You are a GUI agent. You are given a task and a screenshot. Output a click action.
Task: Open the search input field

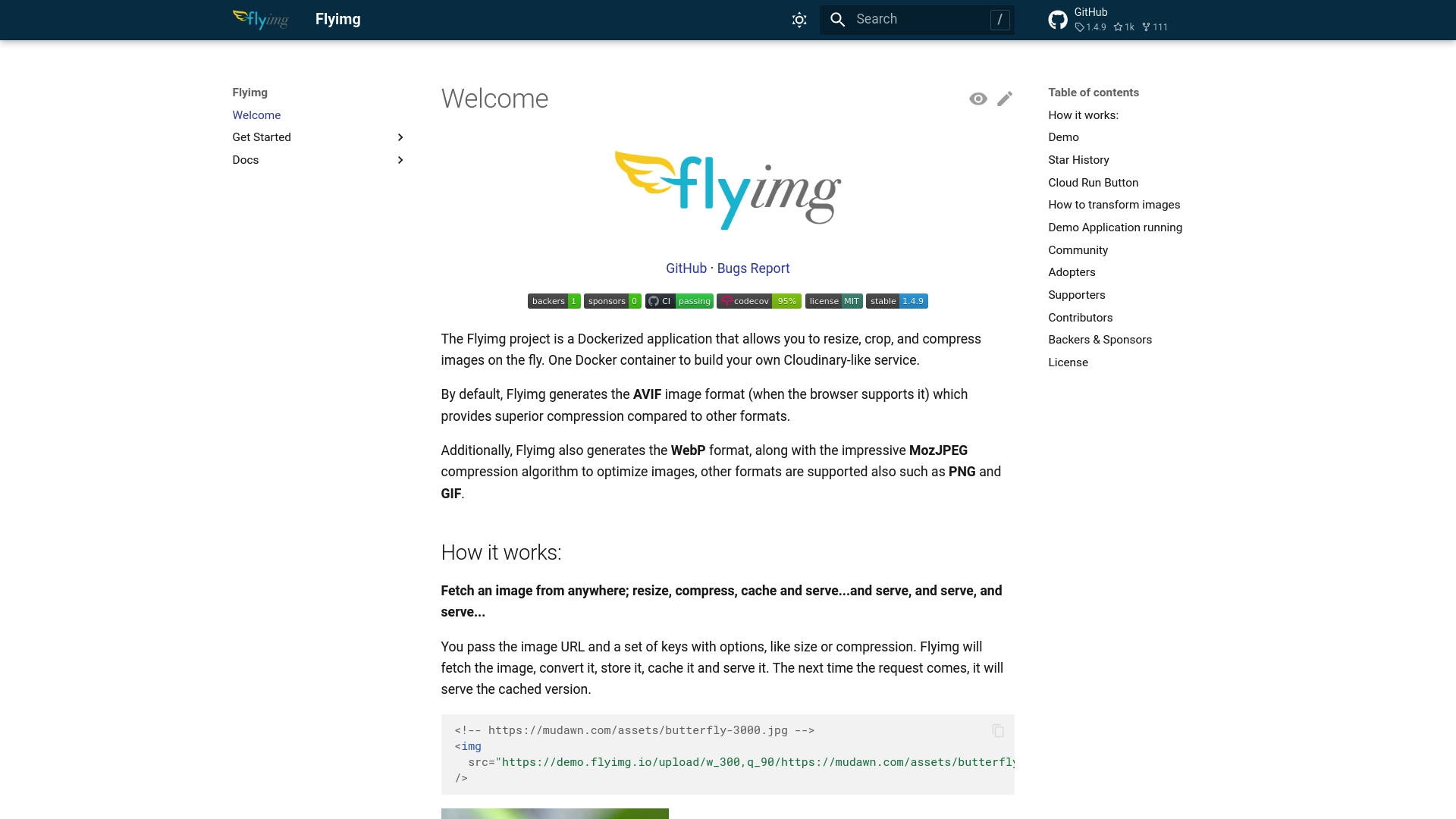point(916,20)
